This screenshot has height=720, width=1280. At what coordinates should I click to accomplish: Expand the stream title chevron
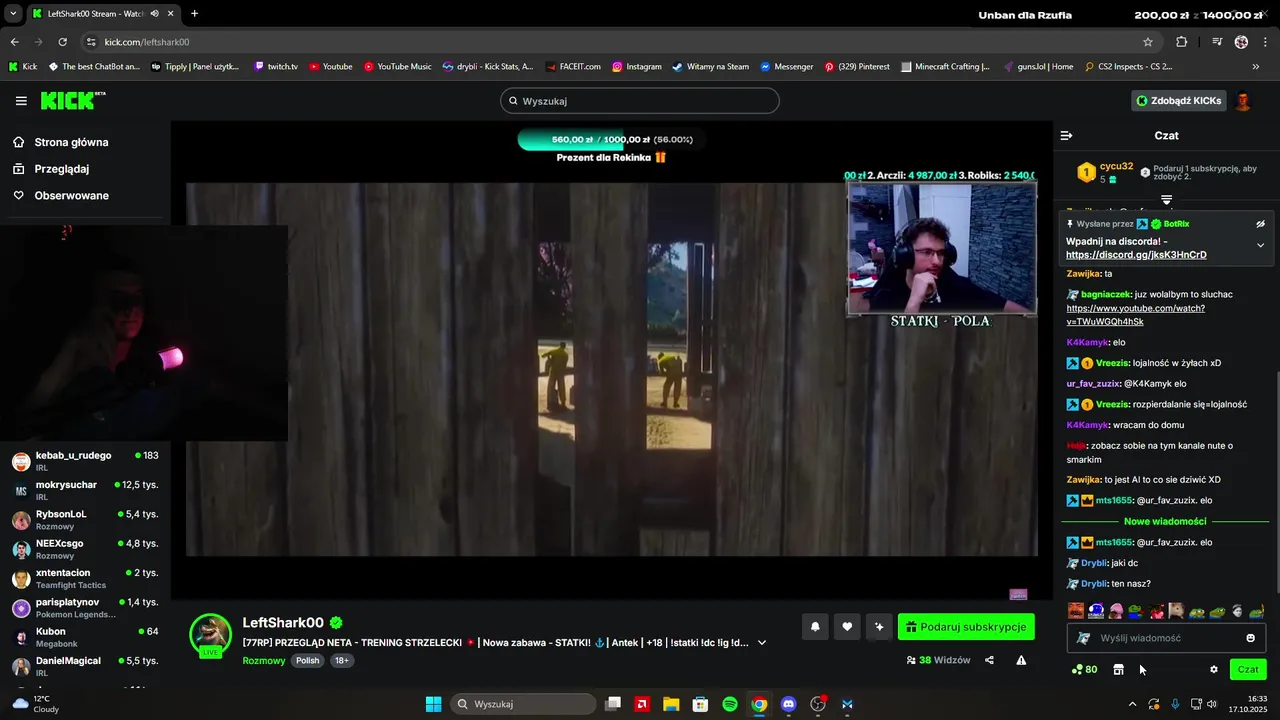[762, 643]
